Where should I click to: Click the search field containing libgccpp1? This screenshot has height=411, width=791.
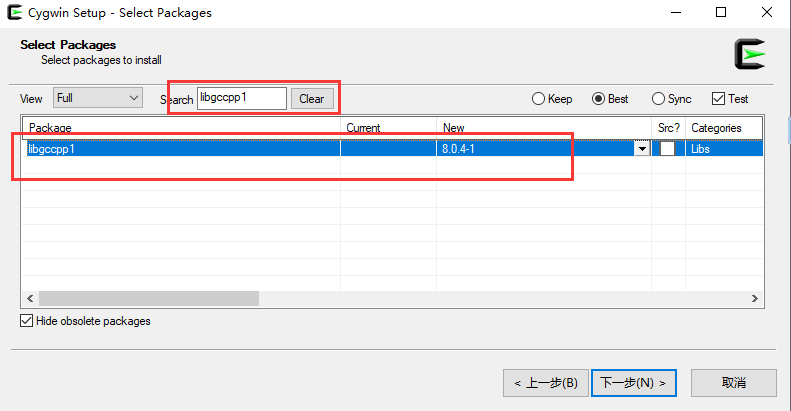pos(242,98)
